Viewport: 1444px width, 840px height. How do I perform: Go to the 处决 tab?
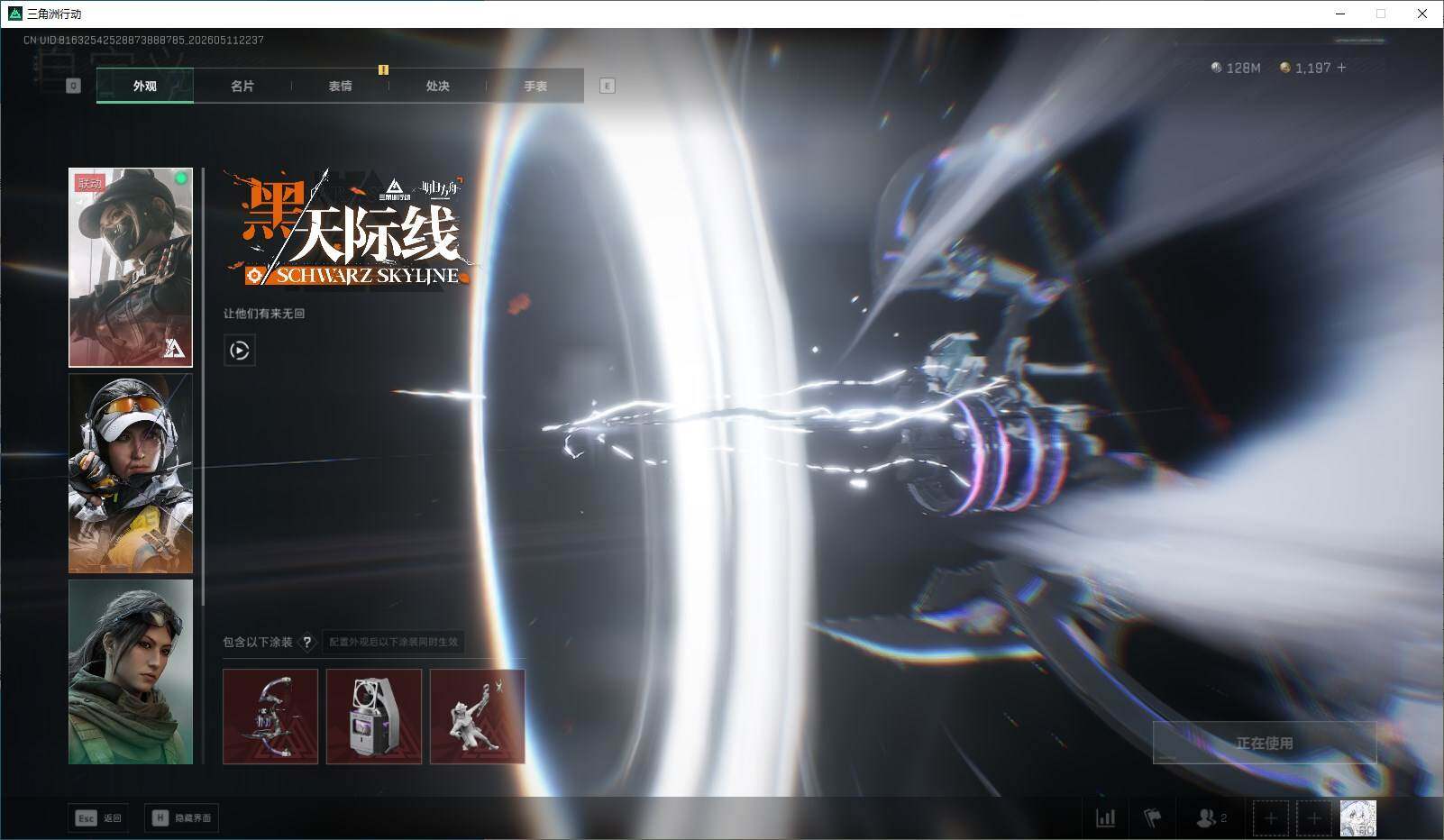pos(438,86)
